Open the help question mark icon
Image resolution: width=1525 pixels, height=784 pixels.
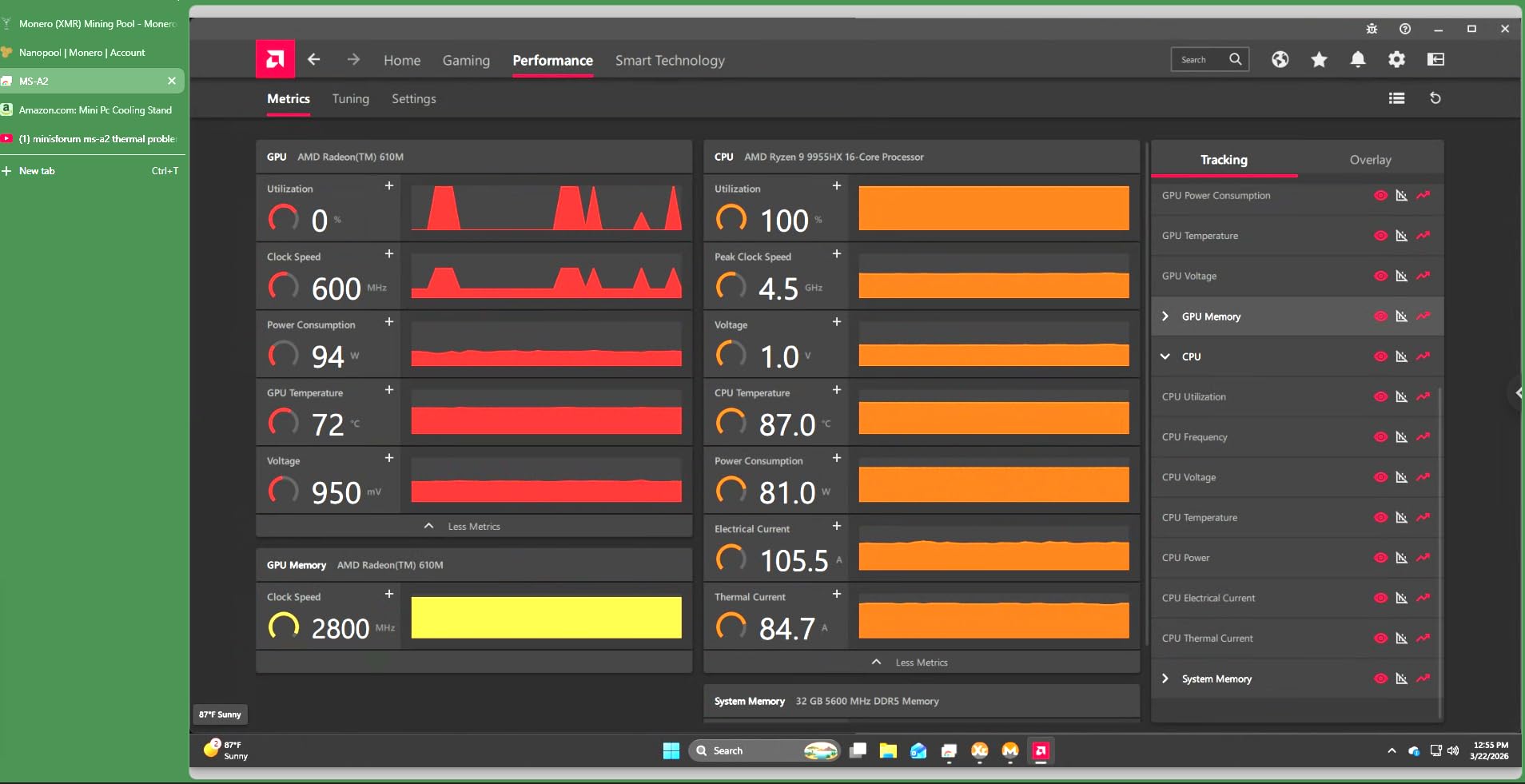(x=1405, y=29)
